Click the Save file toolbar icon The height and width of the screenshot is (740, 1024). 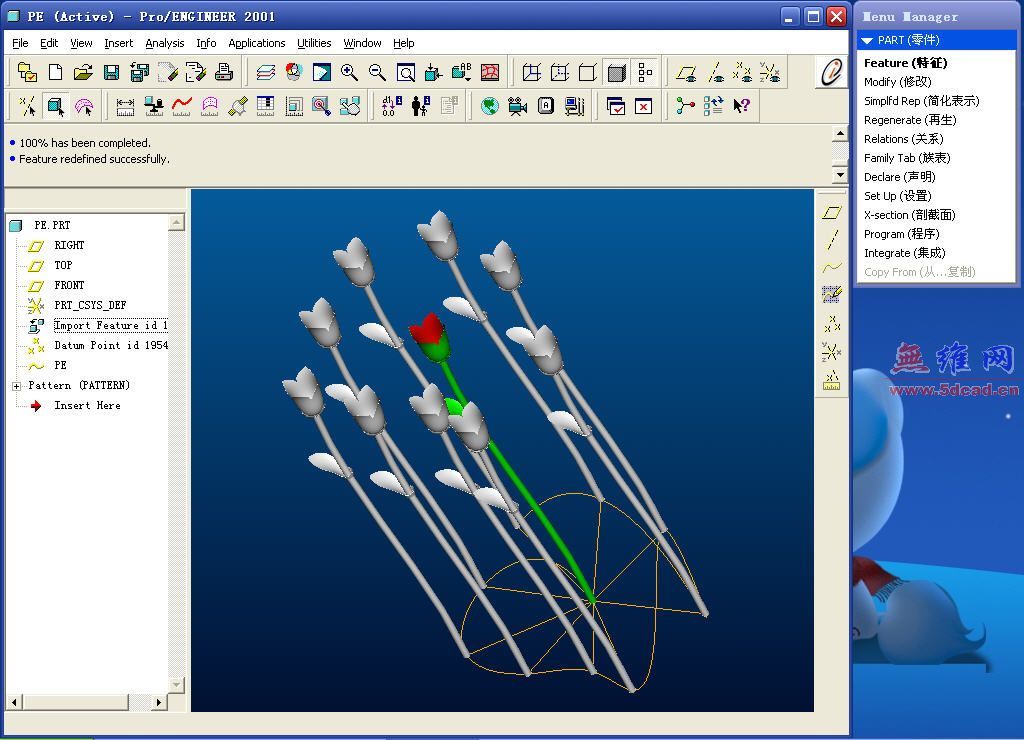coord(112,73)
